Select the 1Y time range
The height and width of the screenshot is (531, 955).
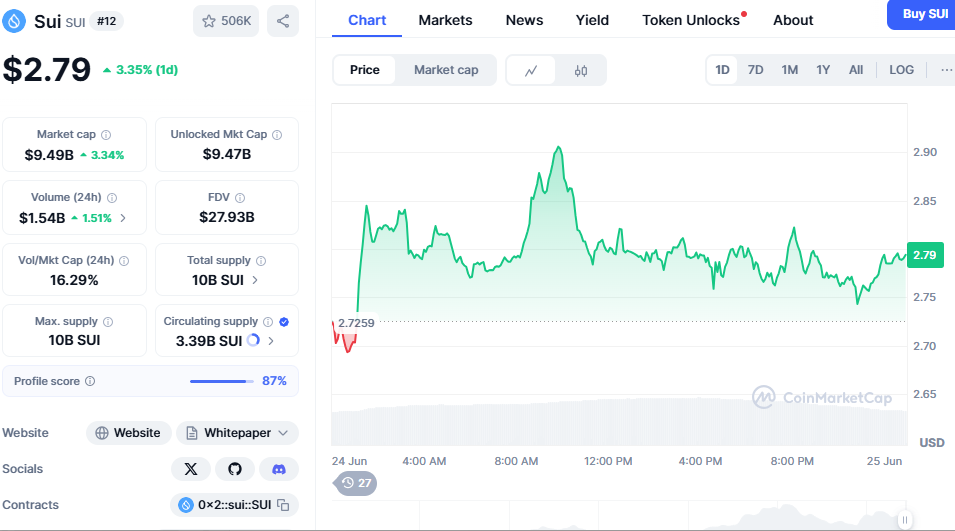823,70
